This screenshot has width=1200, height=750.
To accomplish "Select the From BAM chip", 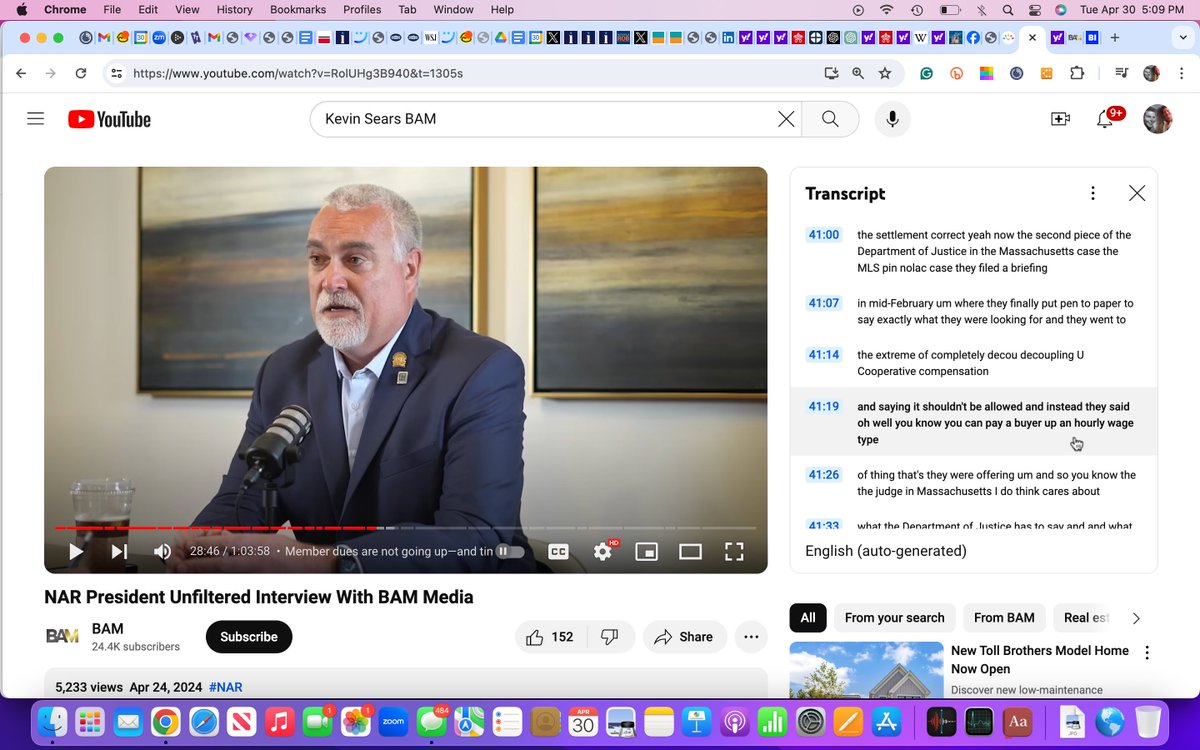I will pos(1004,618).
